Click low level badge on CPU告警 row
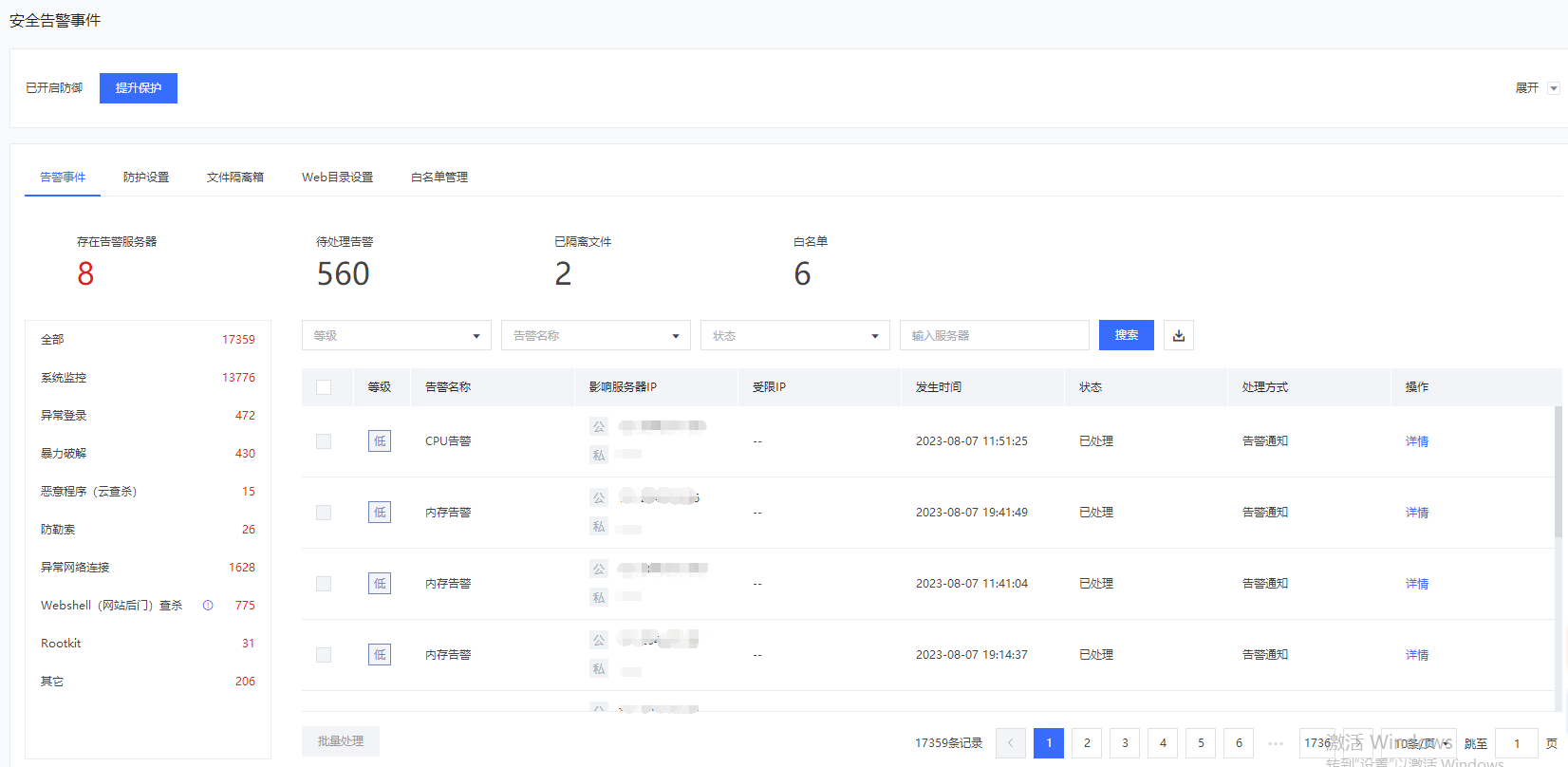This screenshot has height=767, width=1568. pyautogui.click(x=380, y=441)
